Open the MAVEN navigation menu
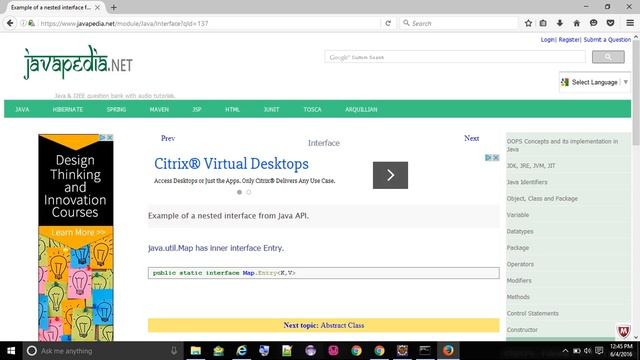640x360 pixels. 159,109
